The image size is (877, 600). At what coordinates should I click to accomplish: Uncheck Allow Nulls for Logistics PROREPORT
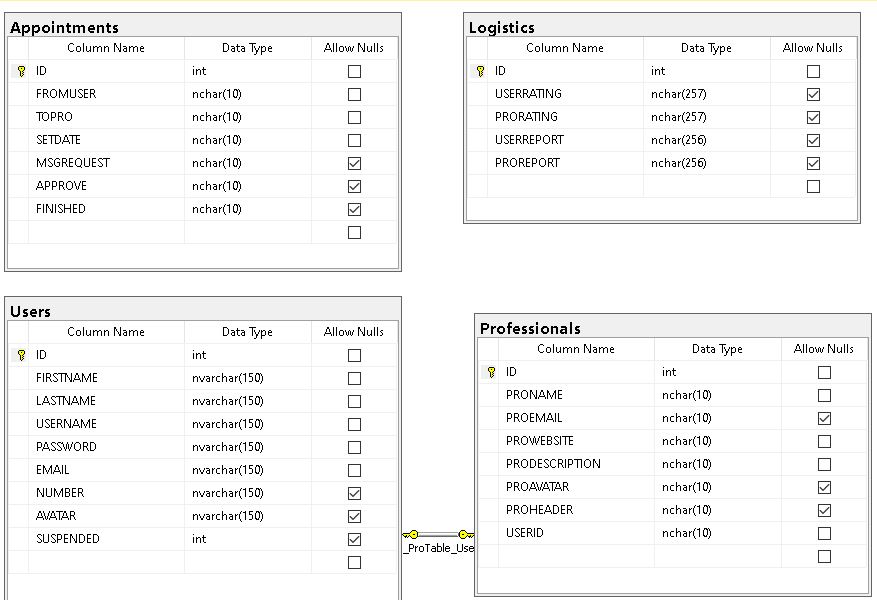coord(813,163)
